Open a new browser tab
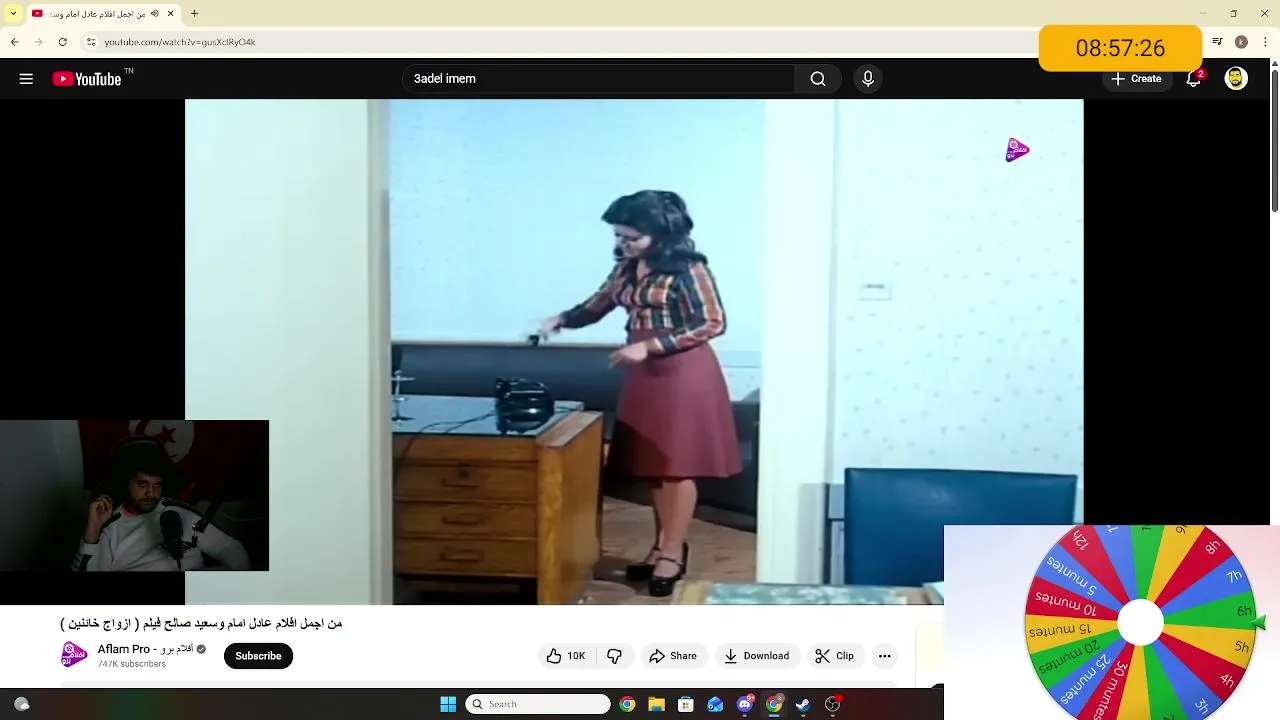 click(x=195, y=14)
